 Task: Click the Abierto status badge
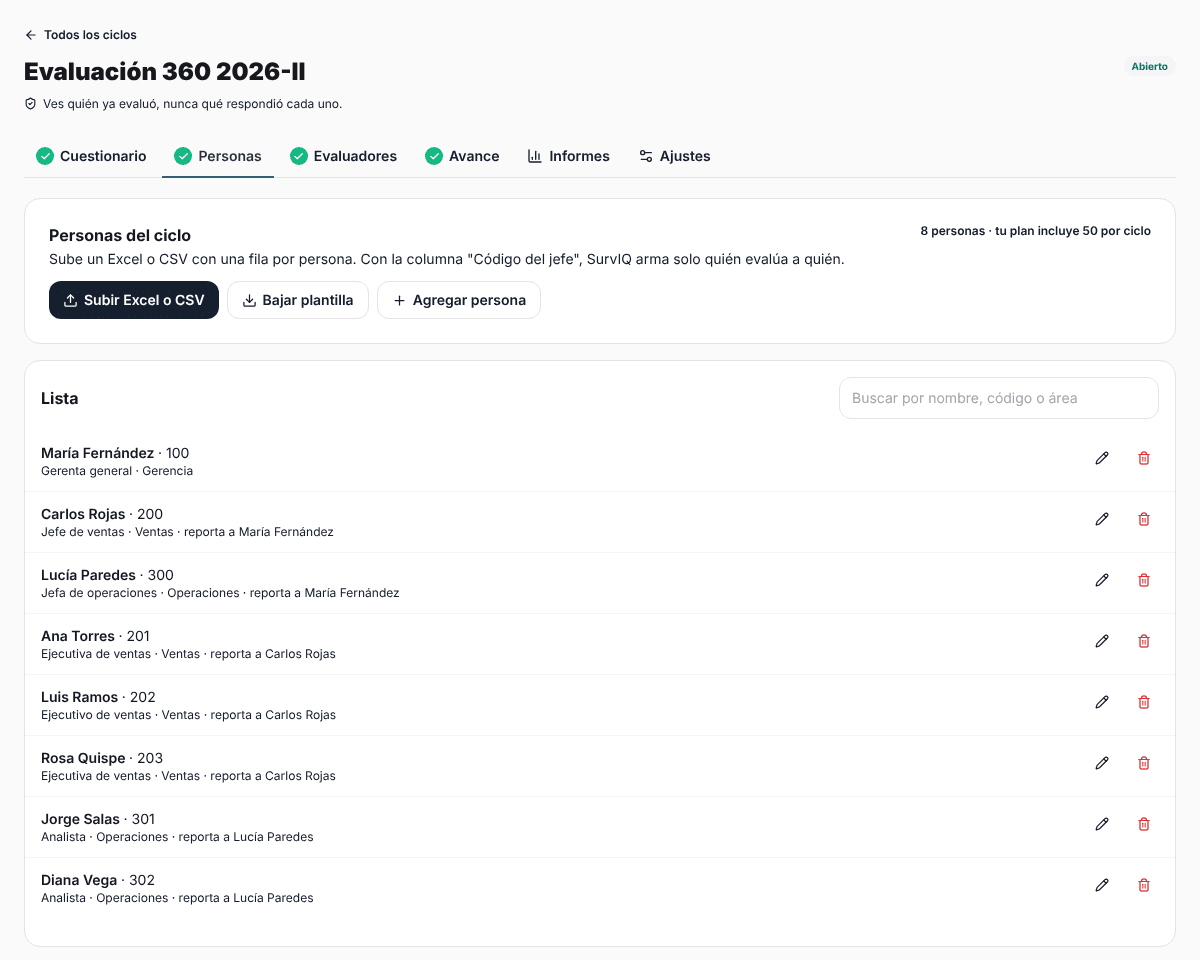pos(1150,67)
